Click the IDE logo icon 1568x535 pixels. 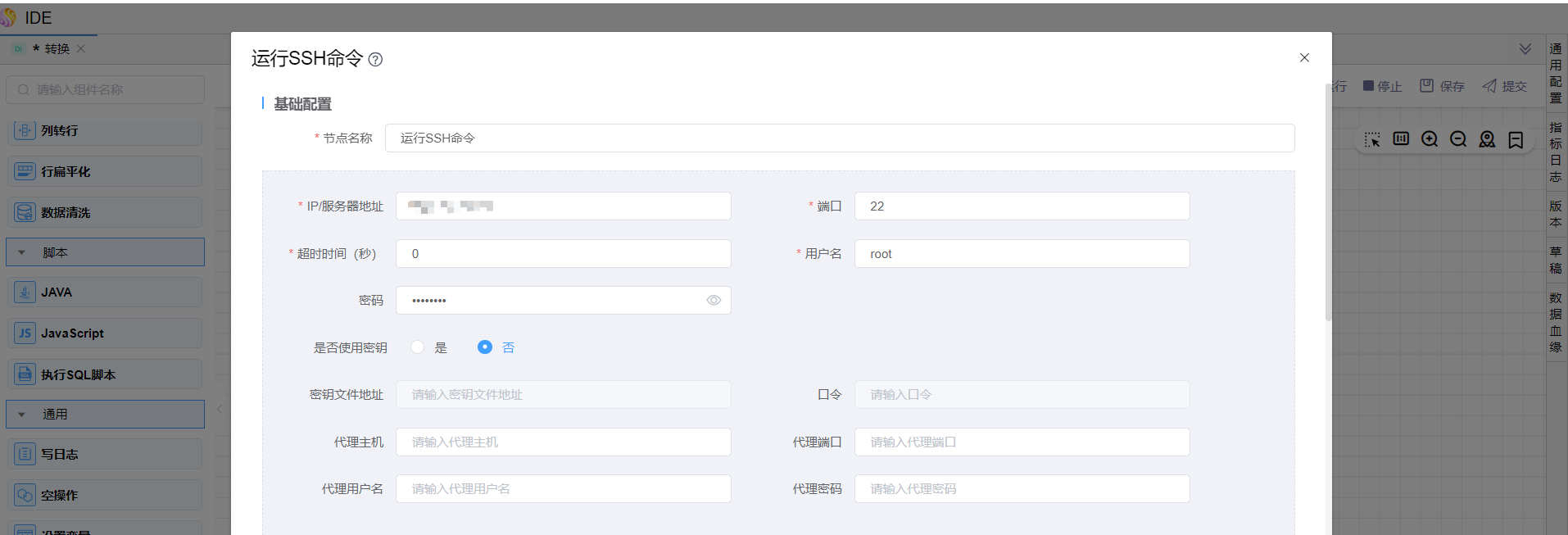(x=8, y=17)
